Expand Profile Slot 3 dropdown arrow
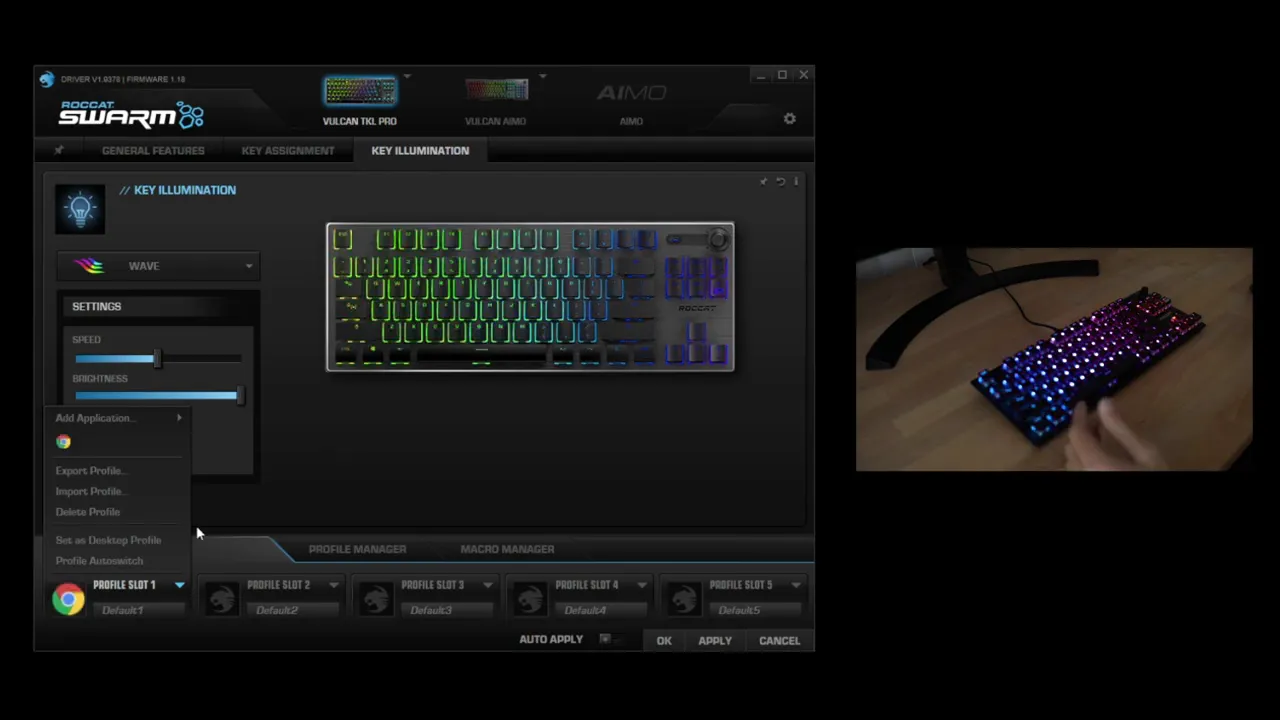The width and height of the screenshot is (1280, 720). pos(488,585)
